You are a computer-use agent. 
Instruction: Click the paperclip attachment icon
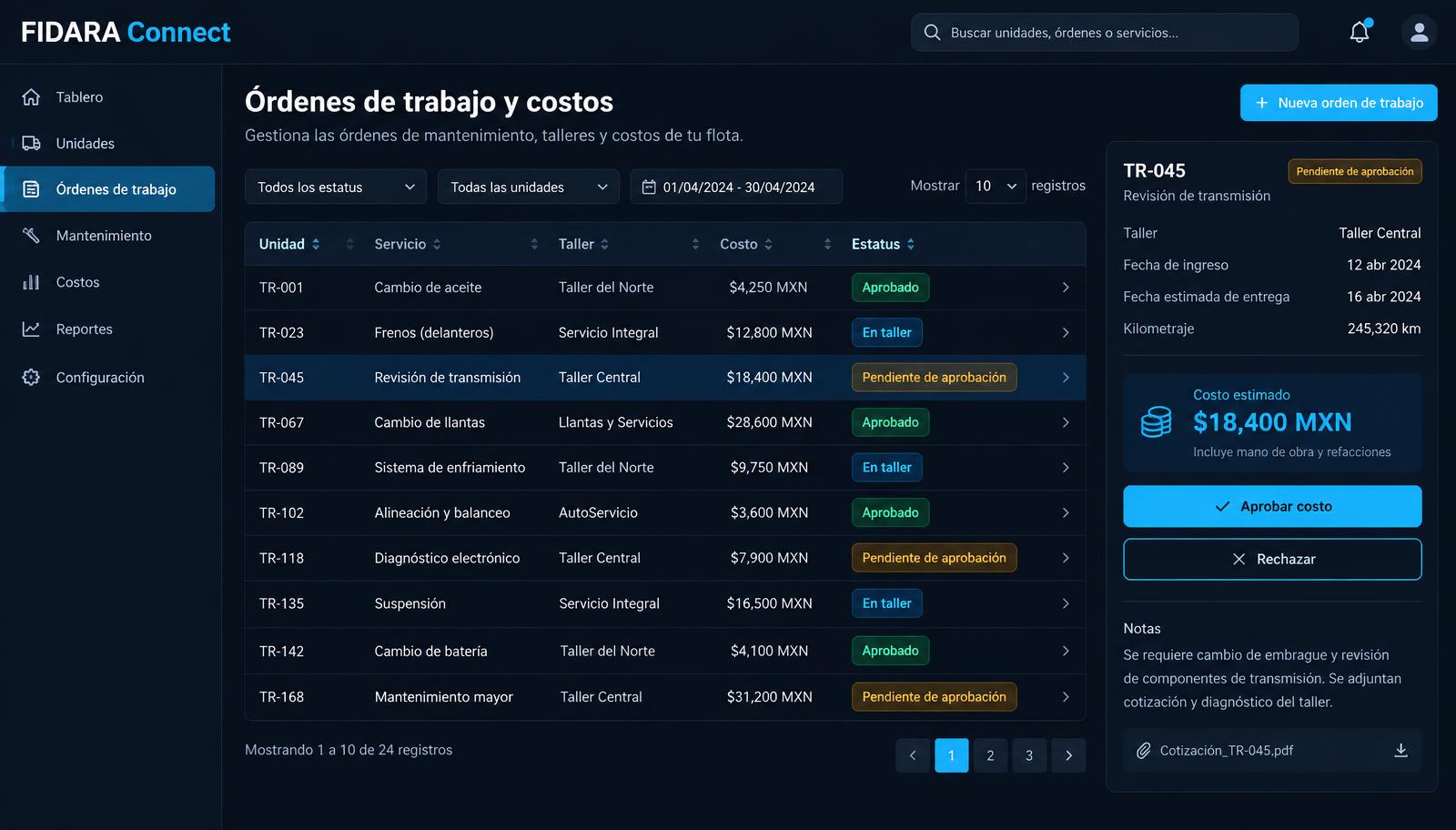pyautogui.click(x=1144, y=751)
